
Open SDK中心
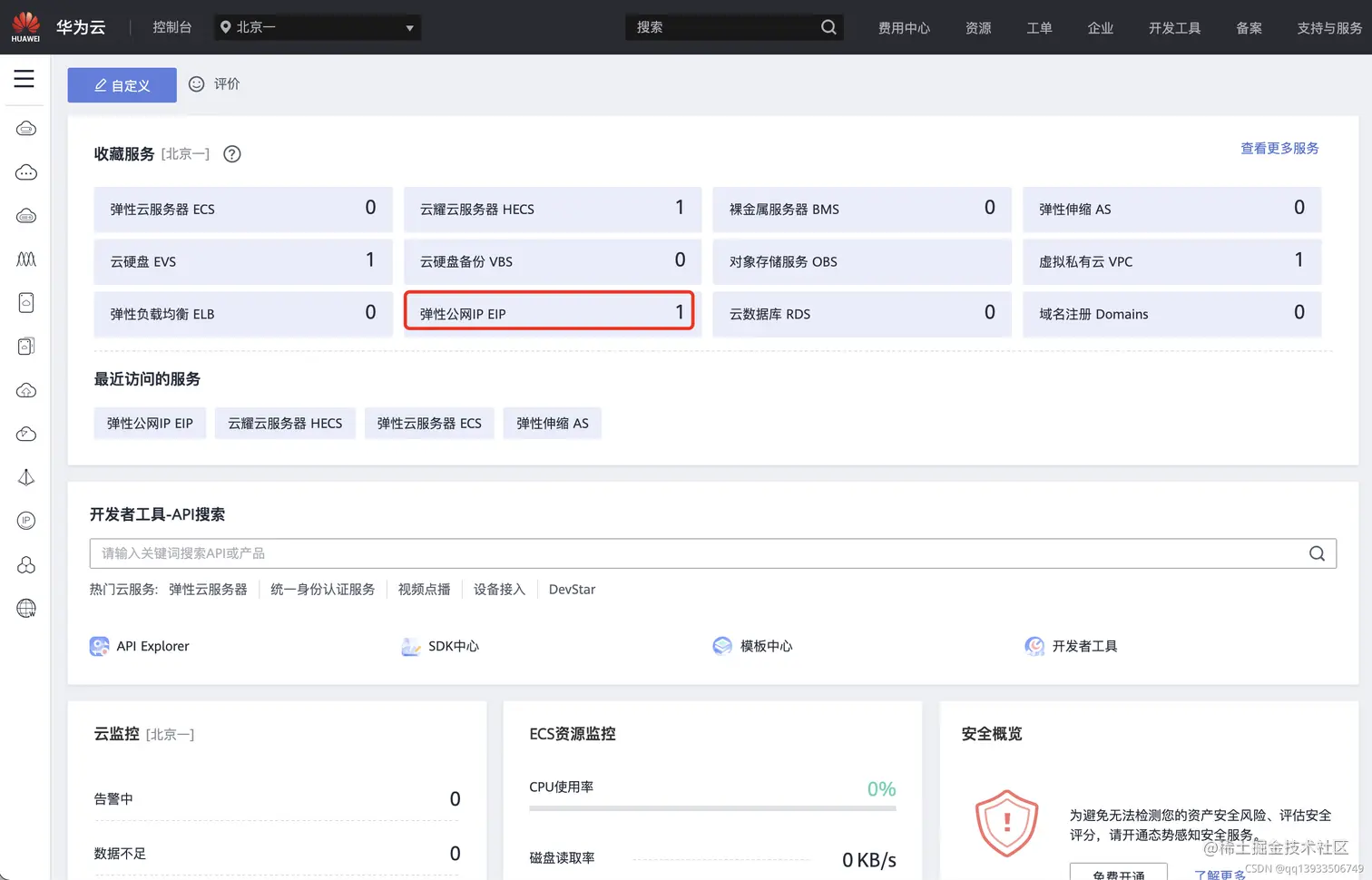(x=440, y=646)
